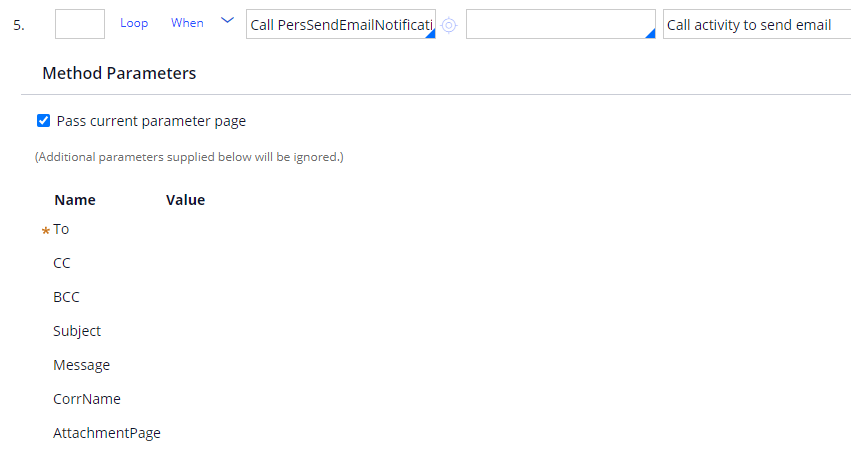Image resolution: width=851 pixels, height=458 pixels.
Task: Click the step label box next to 5.
Action: pos(80,24)
